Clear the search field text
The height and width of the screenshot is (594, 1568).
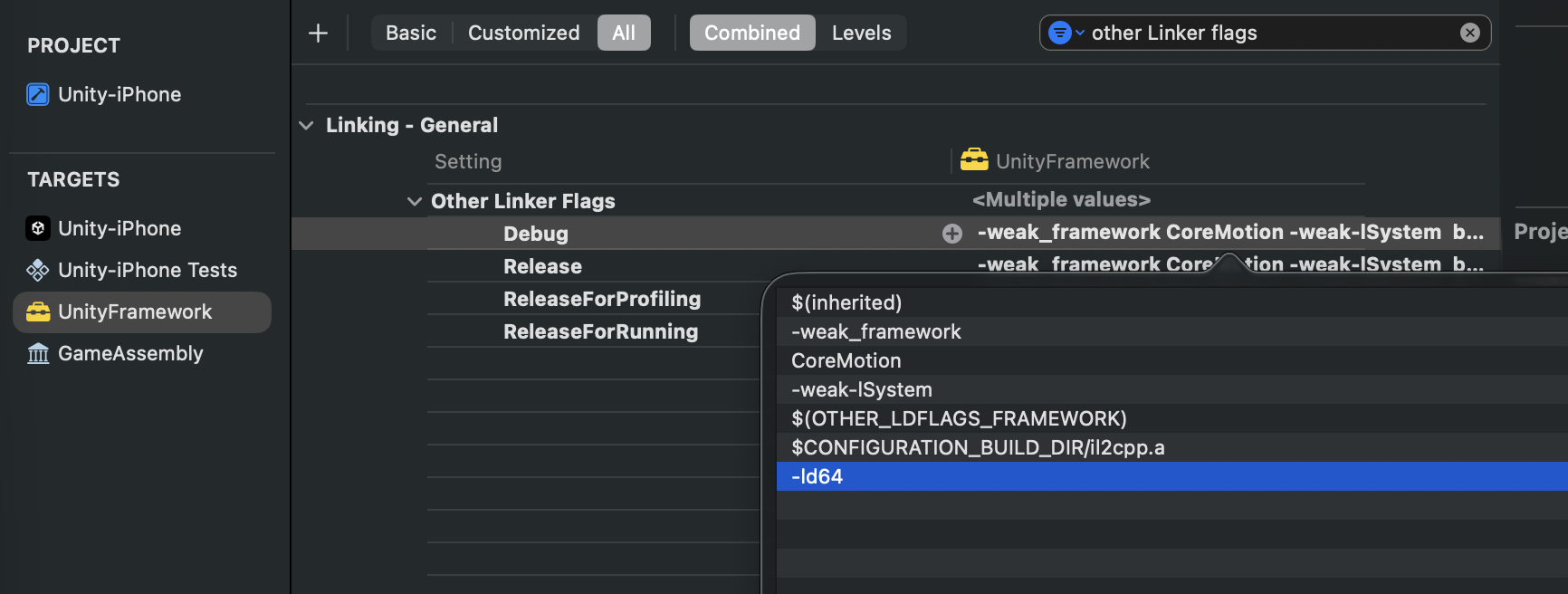(1469, 33)
